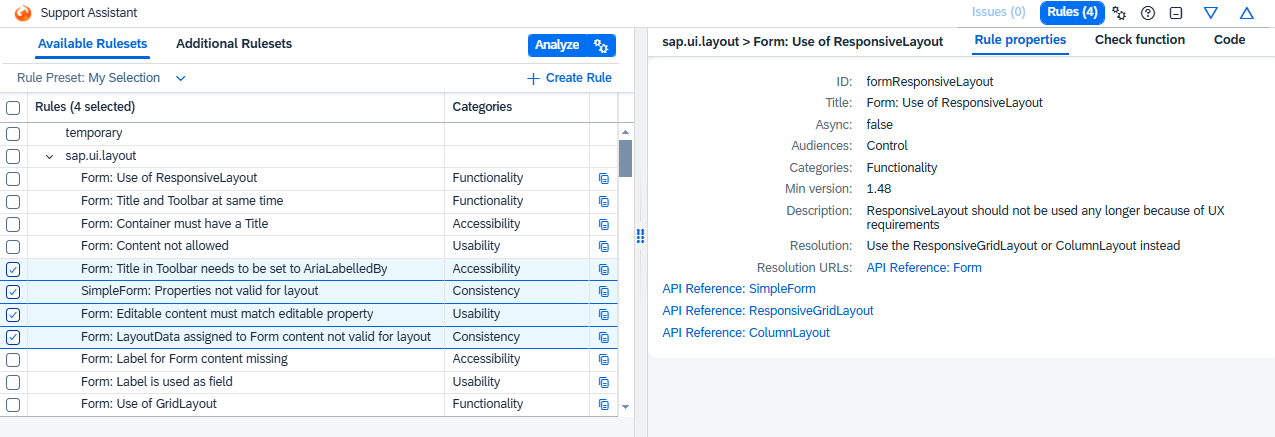The width and height of the screenshot is (1275, 437).
Task: Click the splitter grip between panels
Action: (641, 235)
